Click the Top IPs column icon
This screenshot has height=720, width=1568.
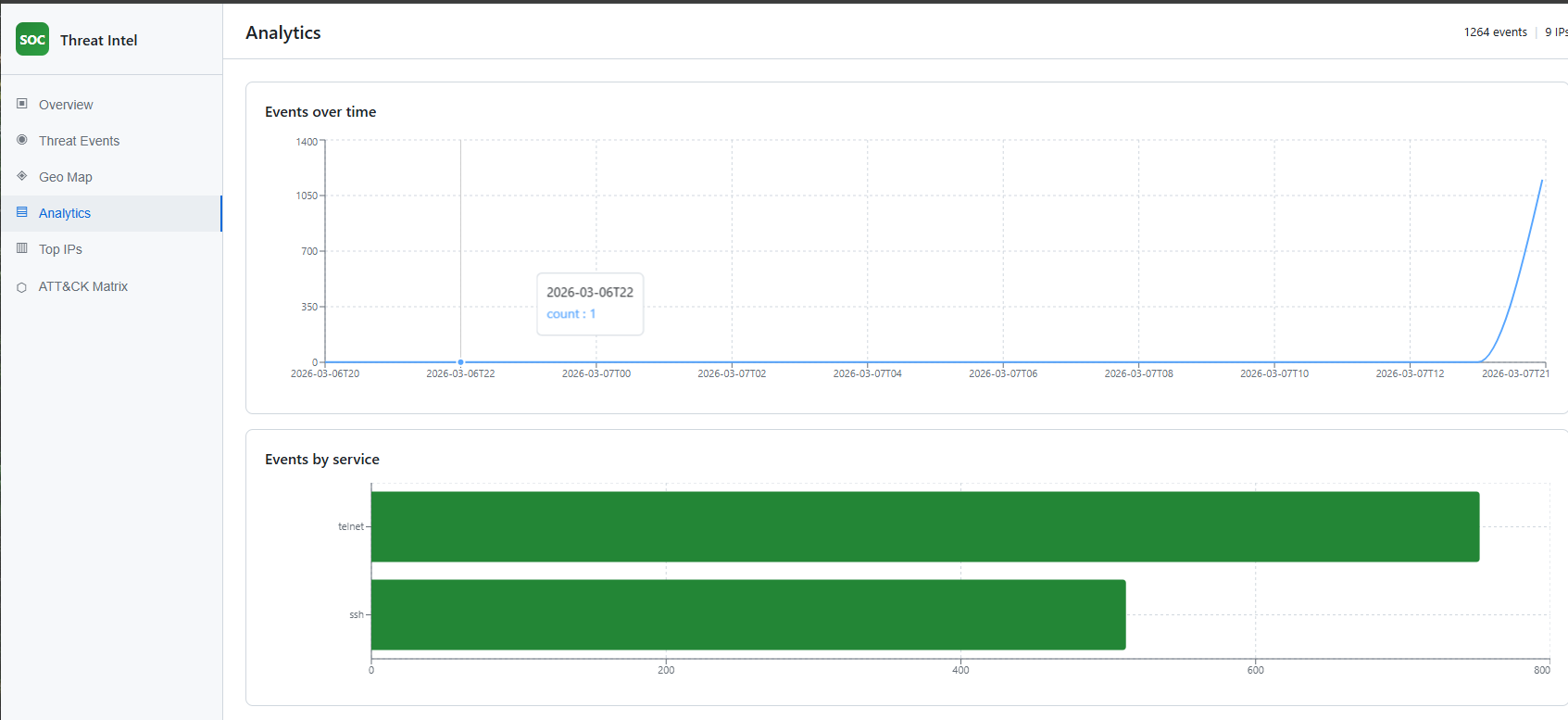click(22, 248)
